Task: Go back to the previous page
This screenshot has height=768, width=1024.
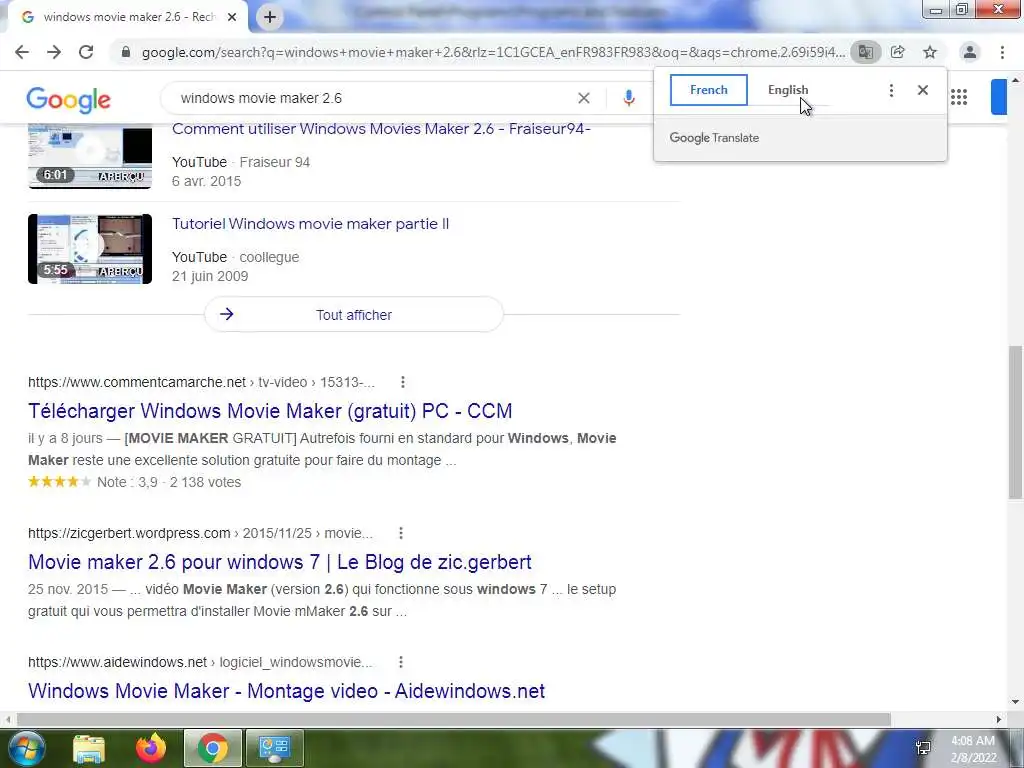Action: [22, 52]
